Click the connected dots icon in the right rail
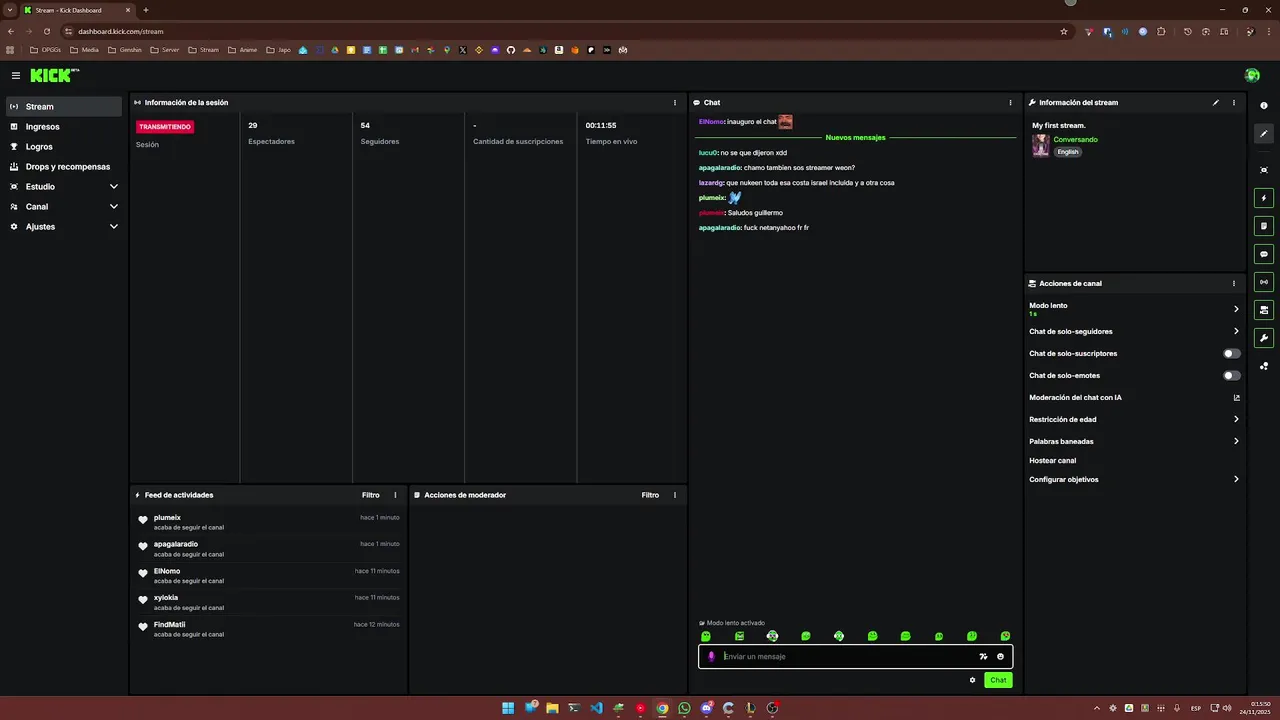 (1264, 366)
